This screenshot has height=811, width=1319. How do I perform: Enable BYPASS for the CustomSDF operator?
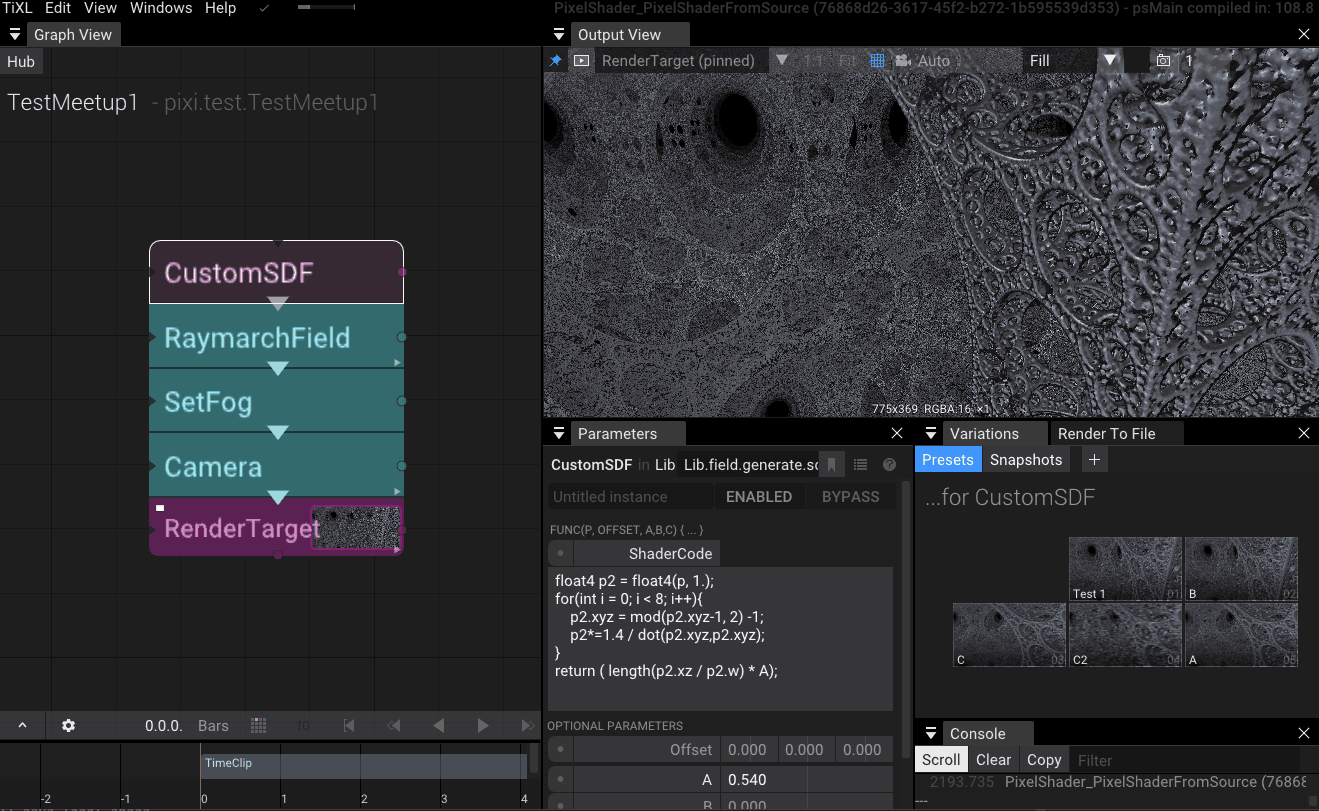pos(849,496)
